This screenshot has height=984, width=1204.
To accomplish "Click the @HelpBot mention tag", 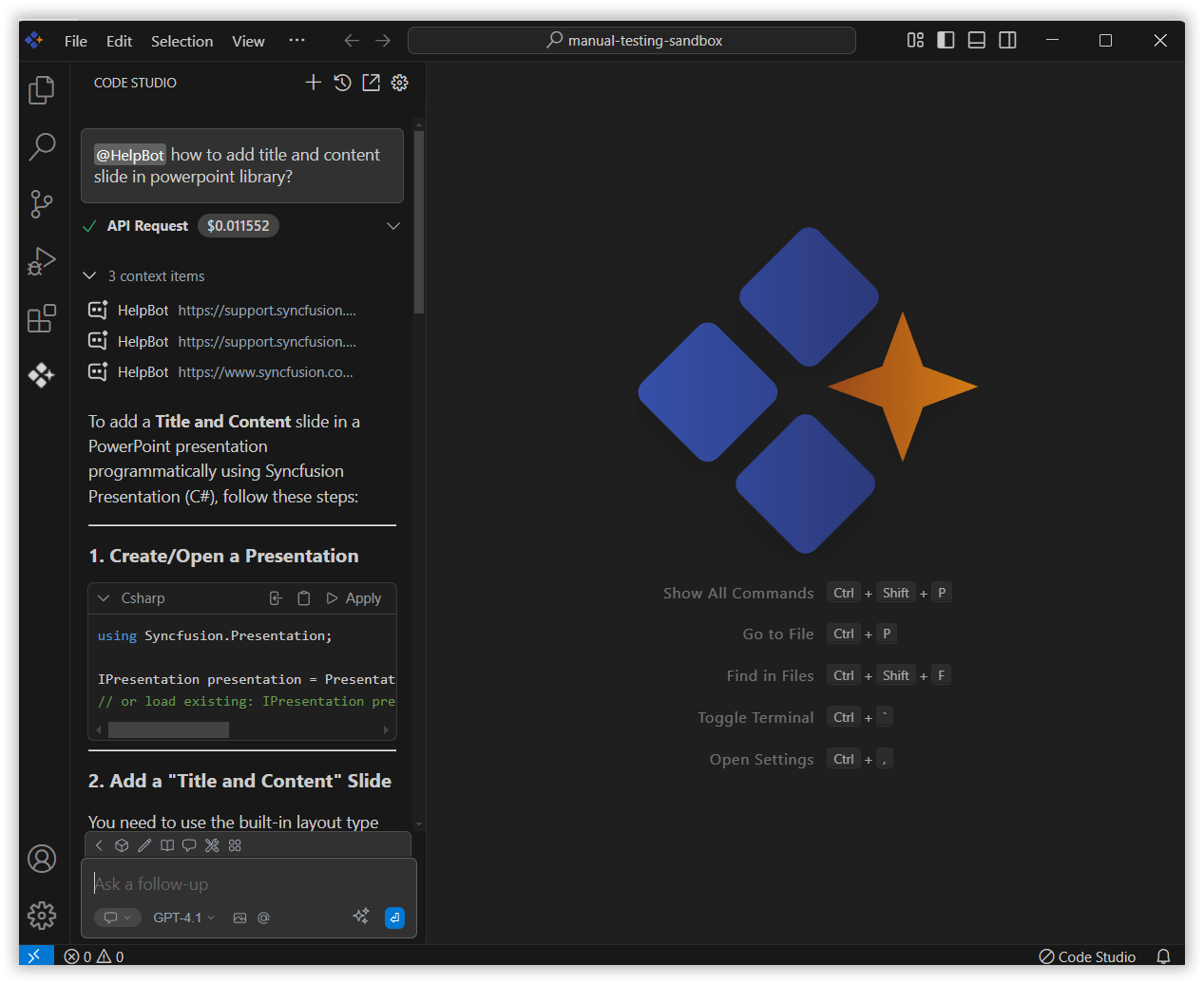I will coord(130,155).
